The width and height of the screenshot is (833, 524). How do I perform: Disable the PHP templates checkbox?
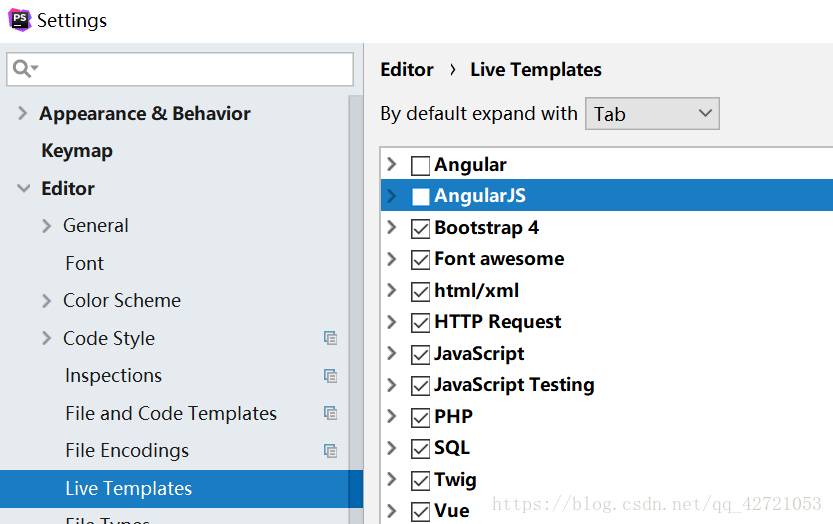click(420, 417)
